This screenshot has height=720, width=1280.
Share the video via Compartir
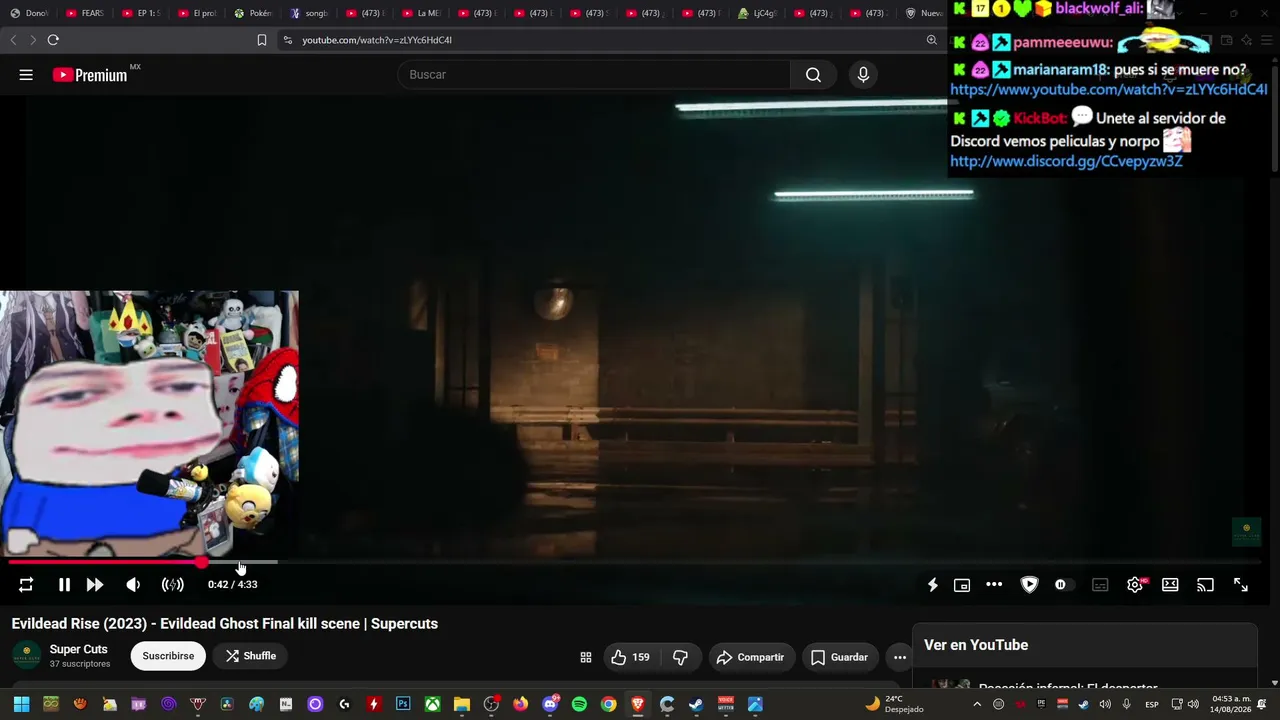(x=752, y=657)
